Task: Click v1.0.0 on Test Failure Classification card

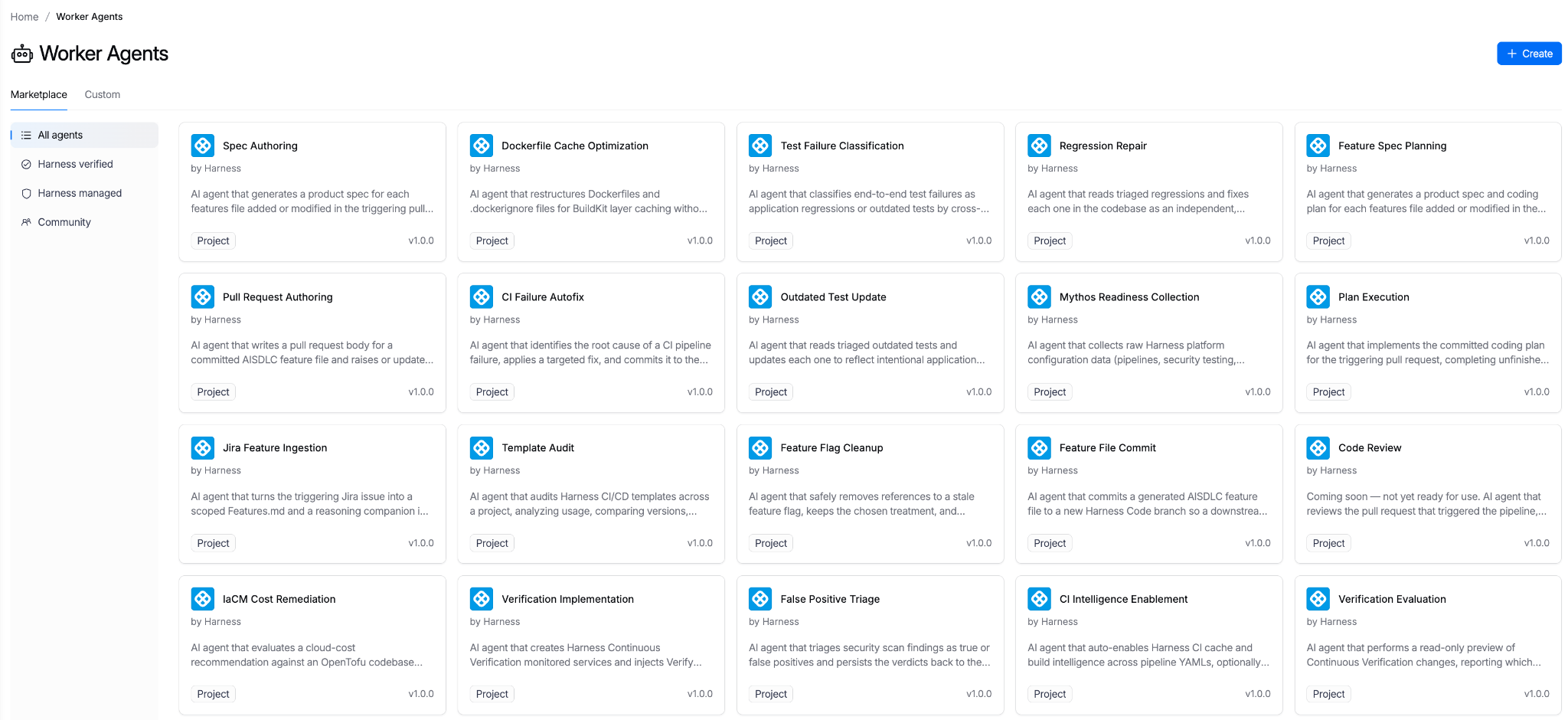Action: [978, 241]
